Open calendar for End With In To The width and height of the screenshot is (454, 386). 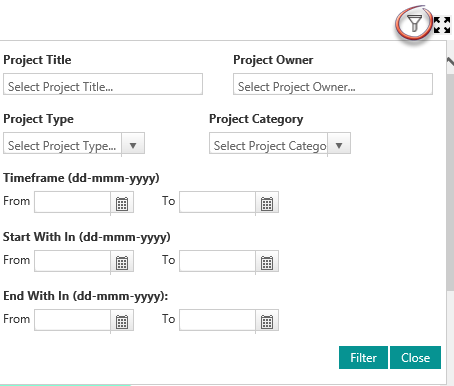pos(267,321)
